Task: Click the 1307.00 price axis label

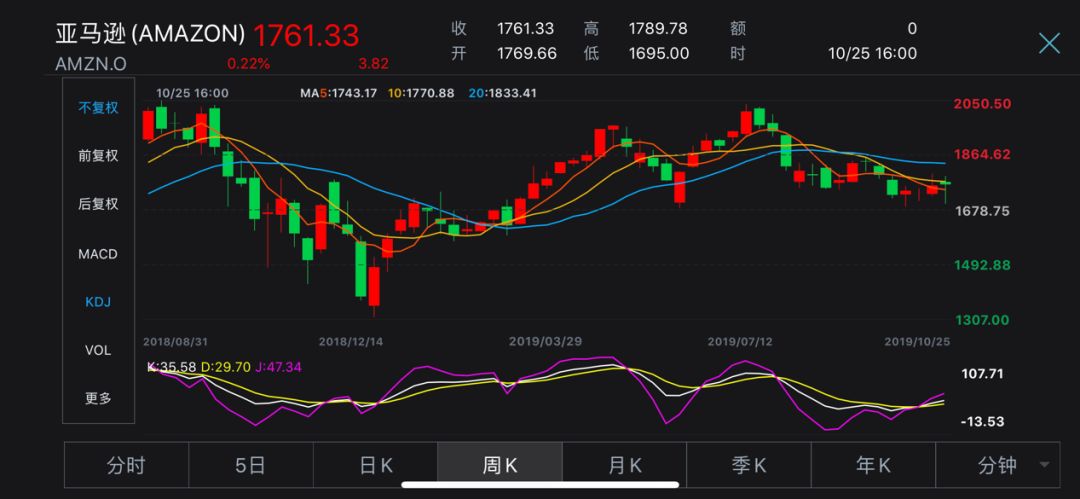Action: (x=982, y=320)
